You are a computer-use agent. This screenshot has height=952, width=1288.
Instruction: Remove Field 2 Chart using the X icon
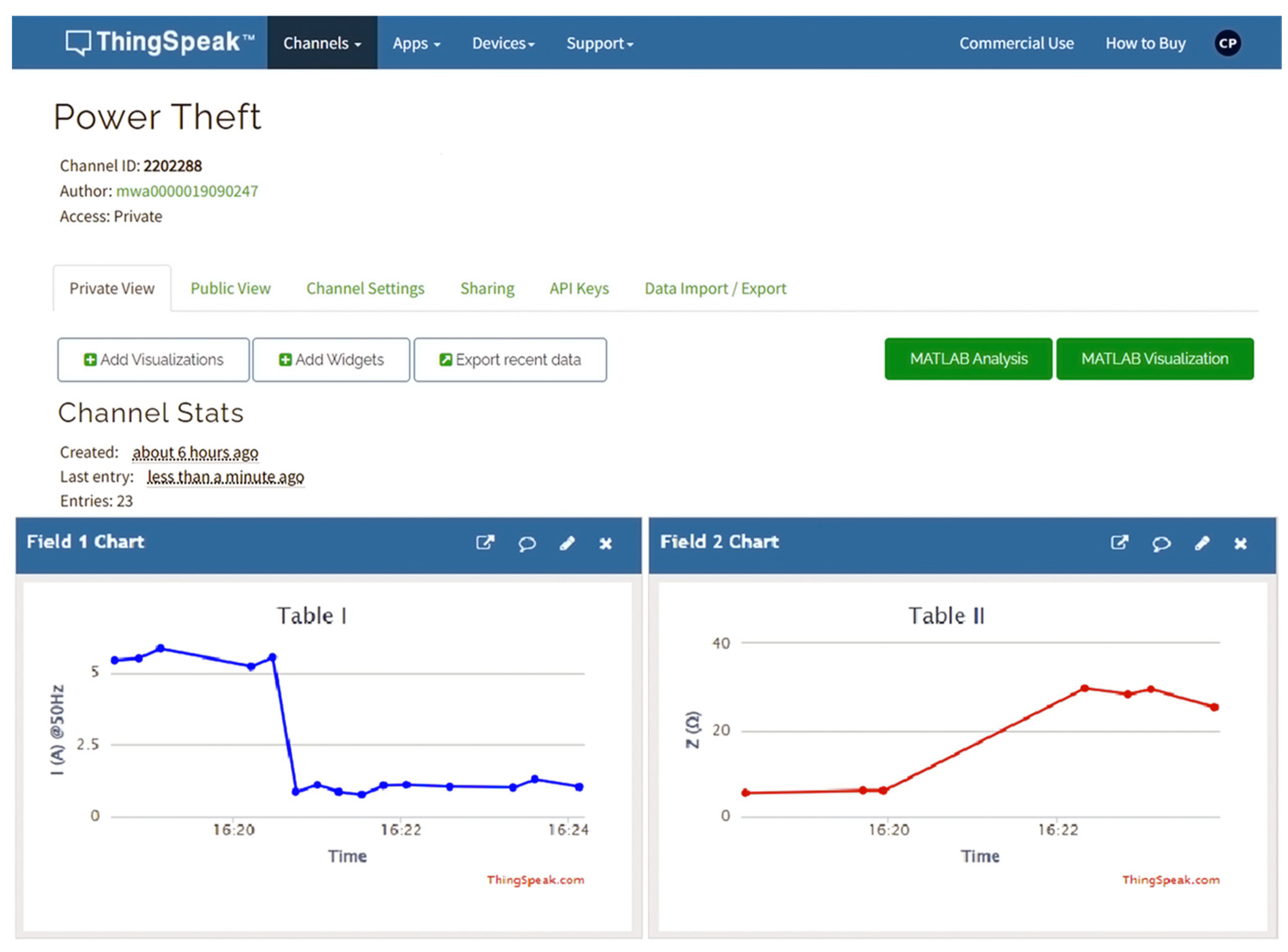coord(1240,543)
